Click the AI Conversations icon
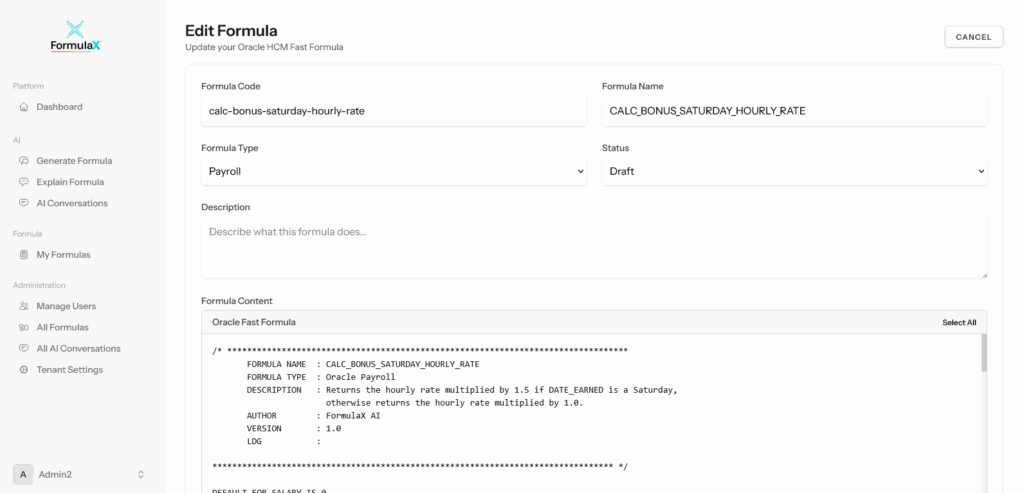 24,203
